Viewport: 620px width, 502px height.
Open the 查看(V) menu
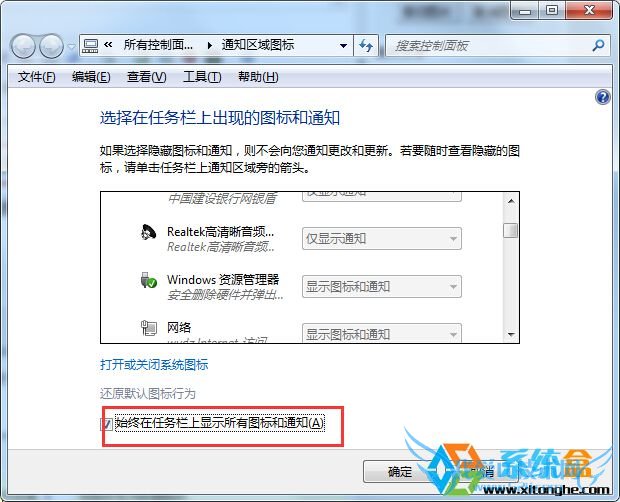(146, 77)
